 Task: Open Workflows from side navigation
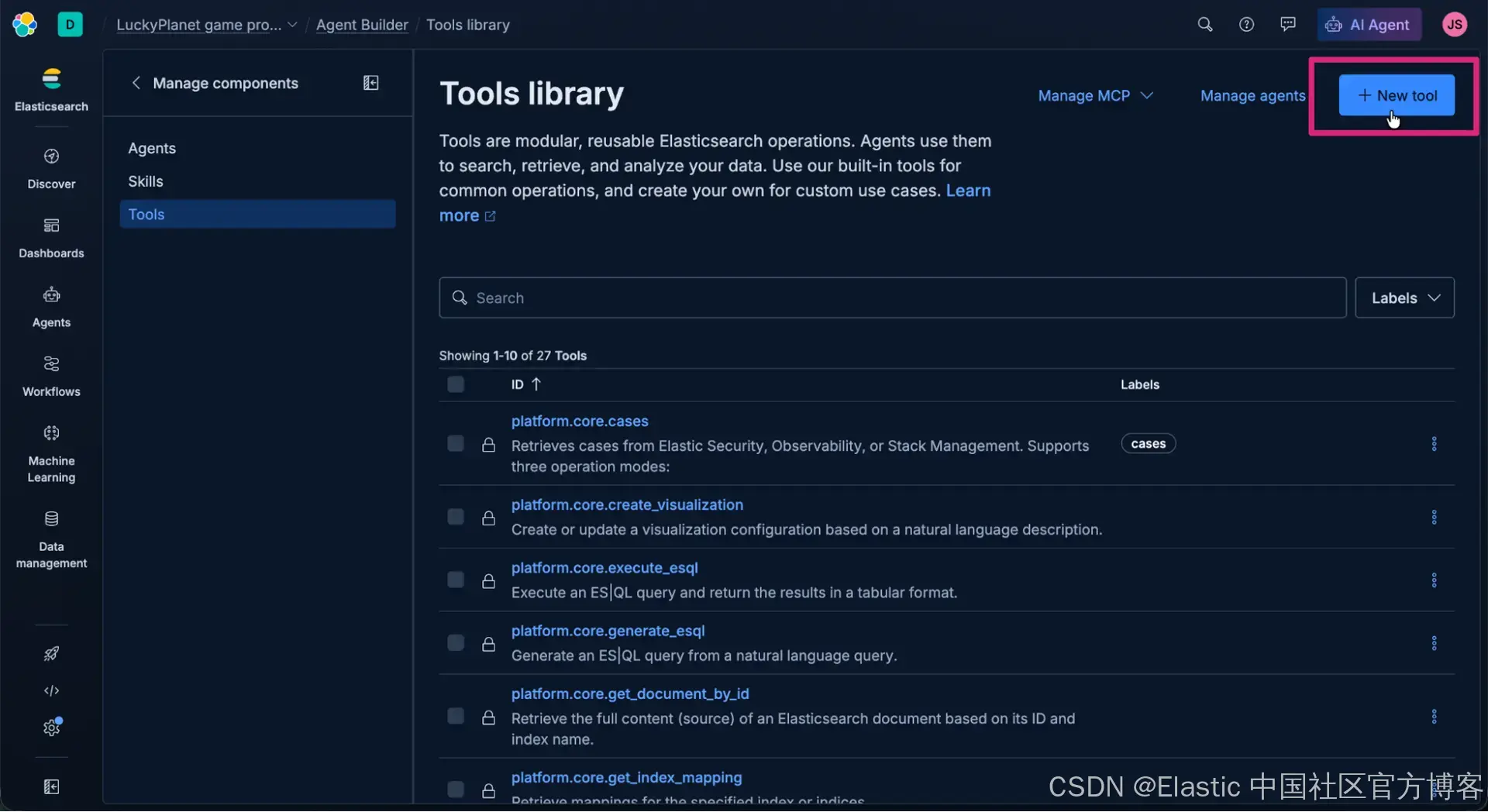[51, 376]
